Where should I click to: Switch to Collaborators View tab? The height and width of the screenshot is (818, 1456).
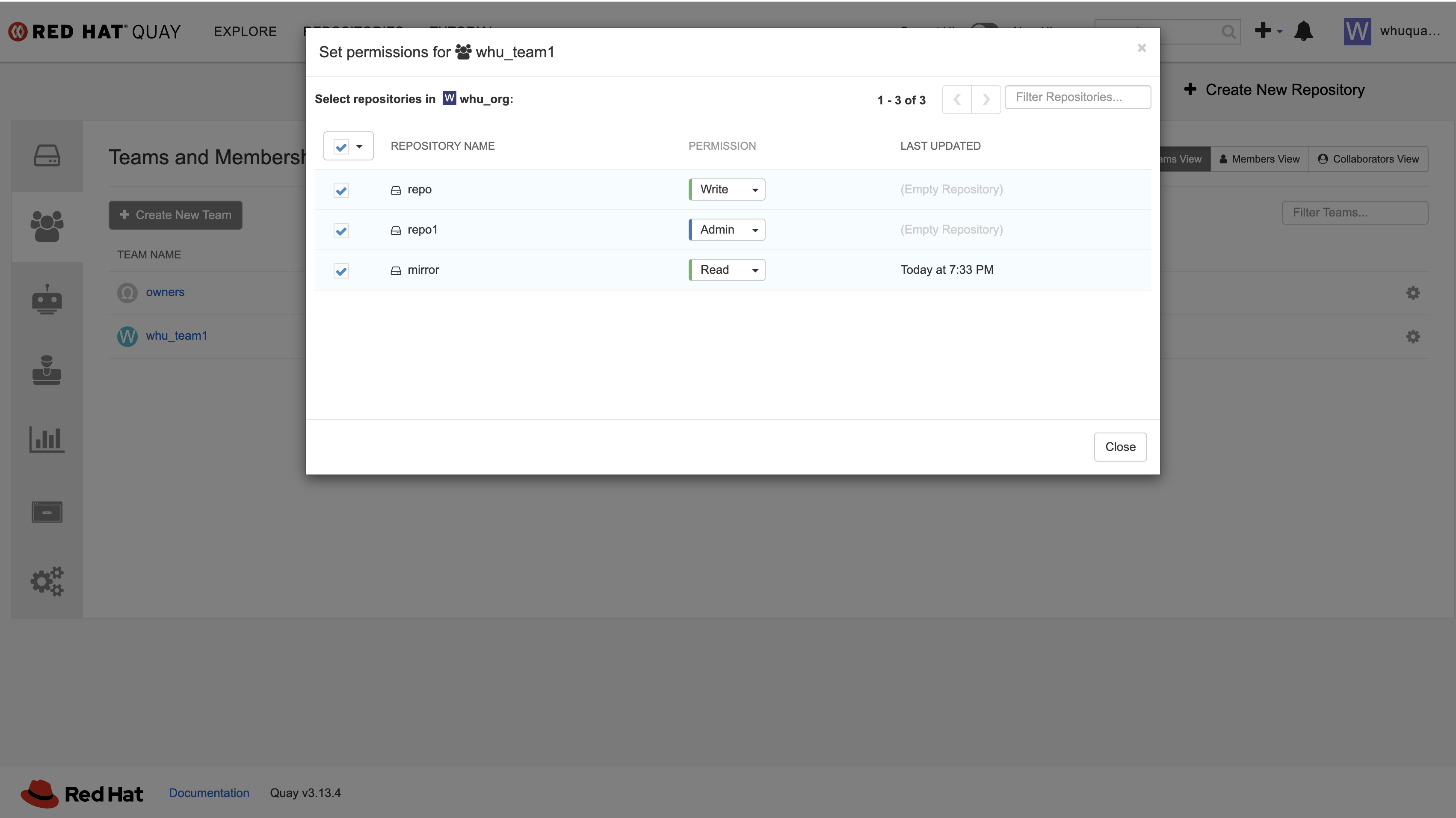1368,160
